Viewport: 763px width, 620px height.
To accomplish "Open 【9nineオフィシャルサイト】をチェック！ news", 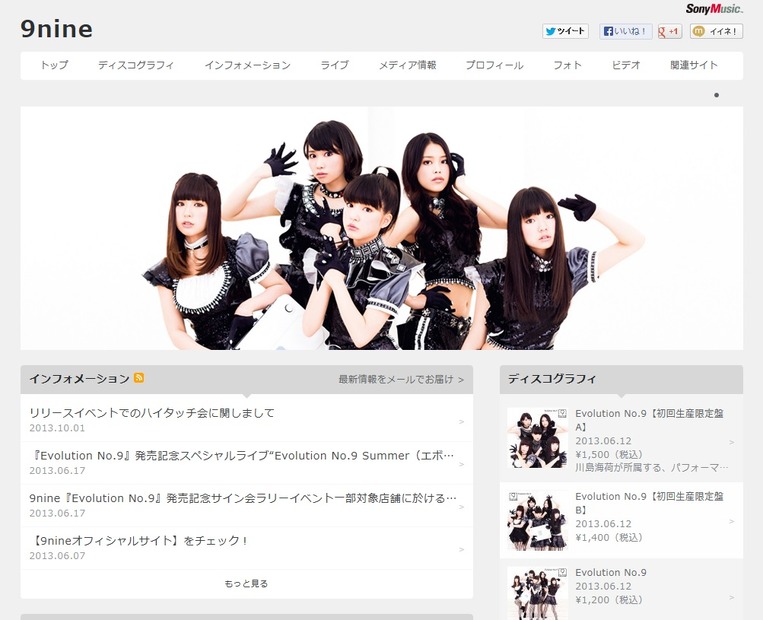I will pyautogui.click(x=139, y=541).
